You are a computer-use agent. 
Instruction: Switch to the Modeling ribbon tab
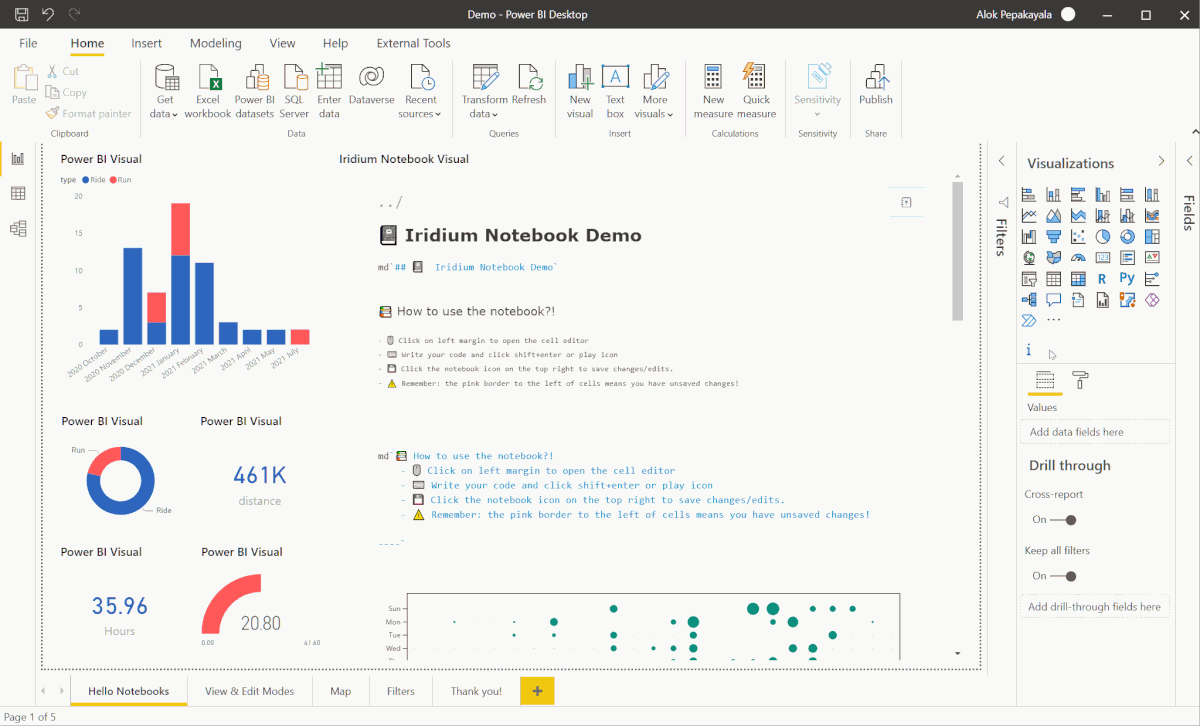click(215, 43)
